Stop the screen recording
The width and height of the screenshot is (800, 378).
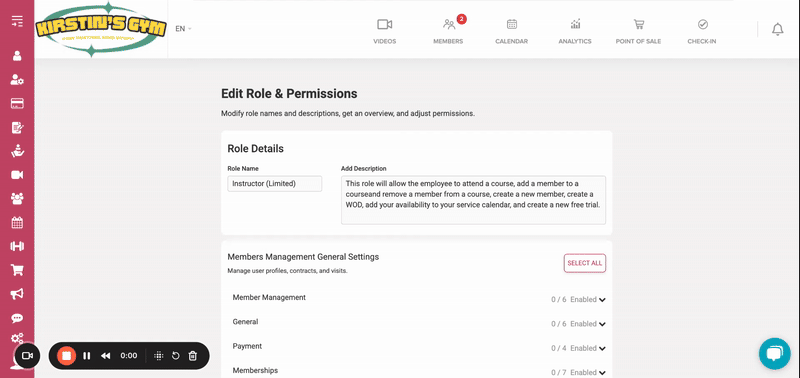tap(66, 356)
